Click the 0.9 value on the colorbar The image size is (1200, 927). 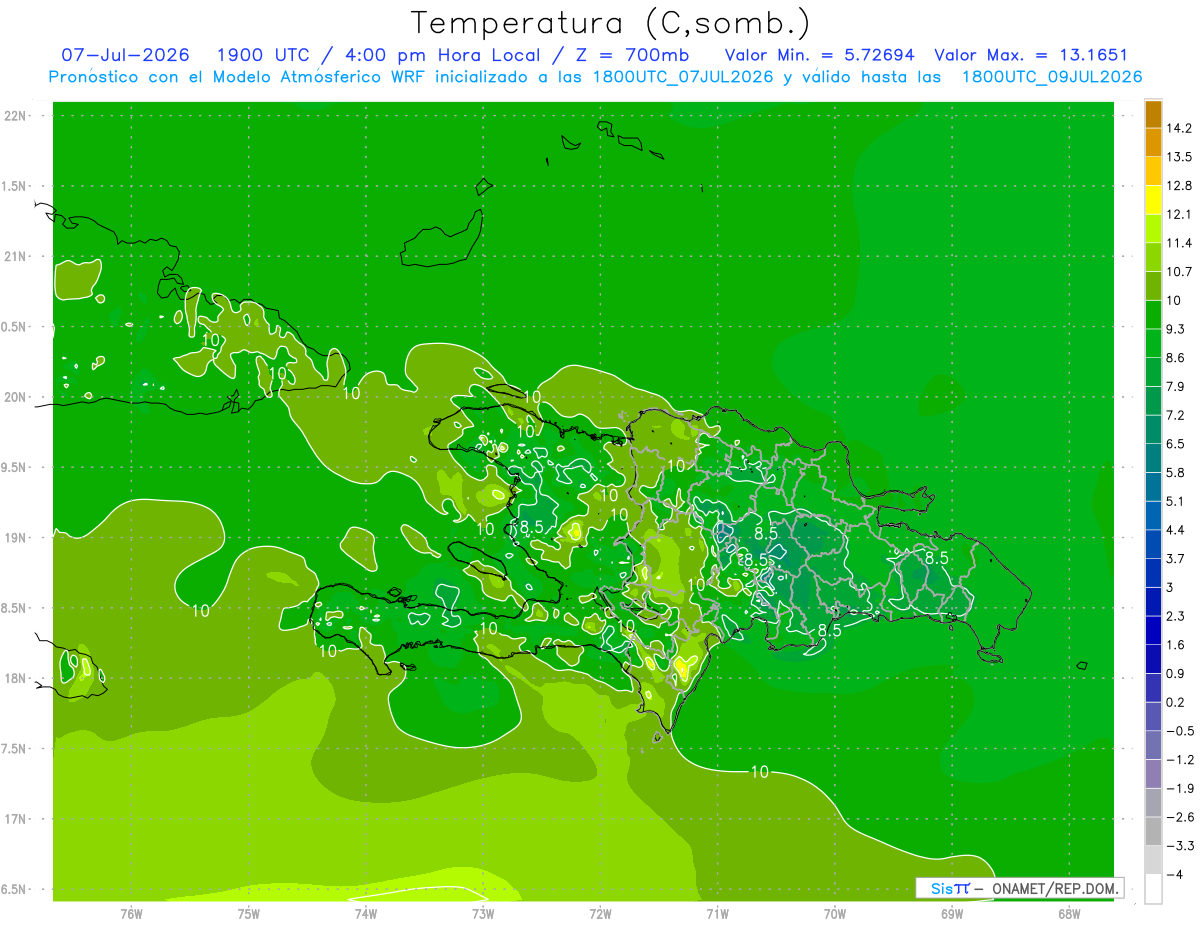(x=1176, y=673)
